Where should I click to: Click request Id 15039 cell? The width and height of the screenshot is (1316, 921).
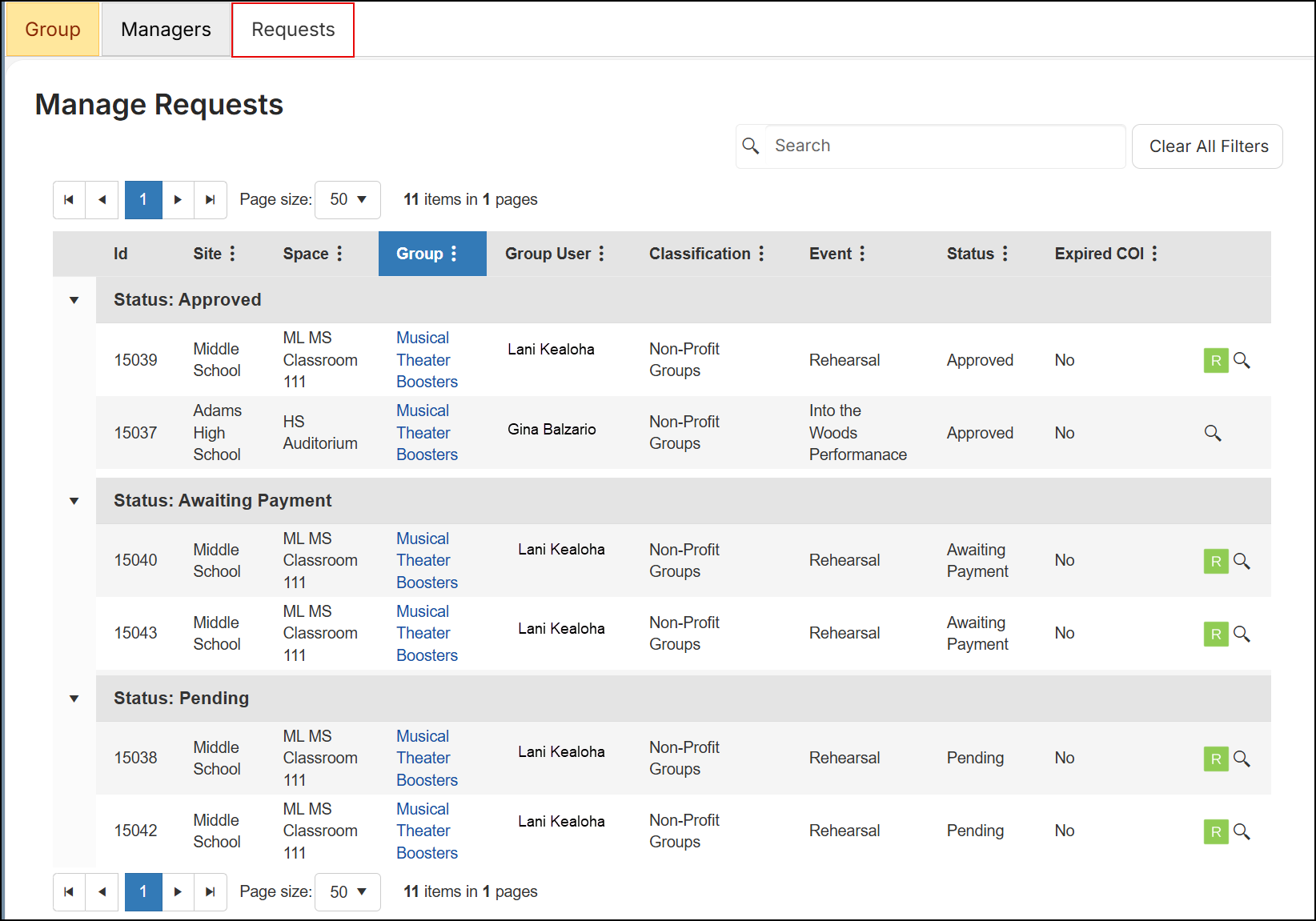pyautogui.click(x=135, y=360)
